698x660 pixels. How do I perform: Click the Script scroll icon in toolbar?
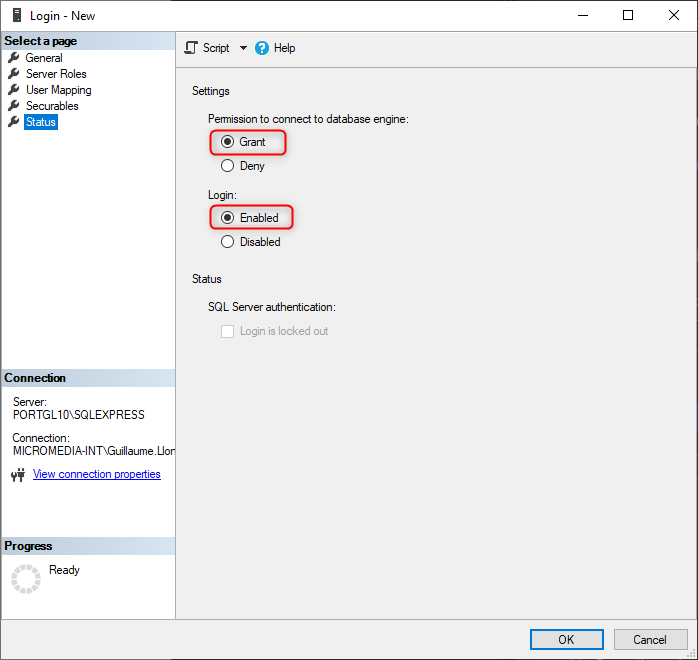click(x=192, y=48)
